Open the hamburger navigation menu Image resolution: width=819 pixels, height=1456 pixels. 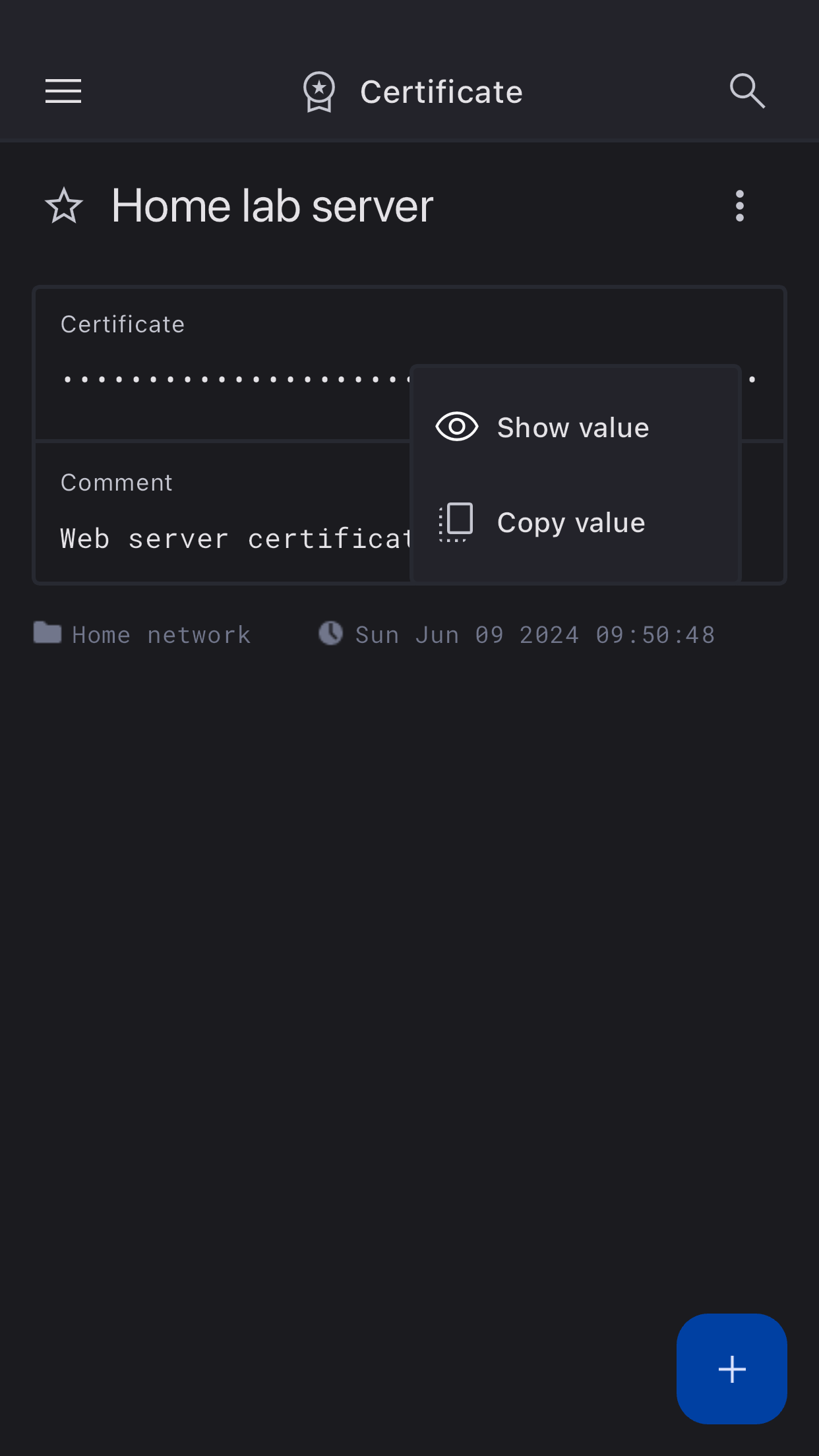tap(63, 91)
